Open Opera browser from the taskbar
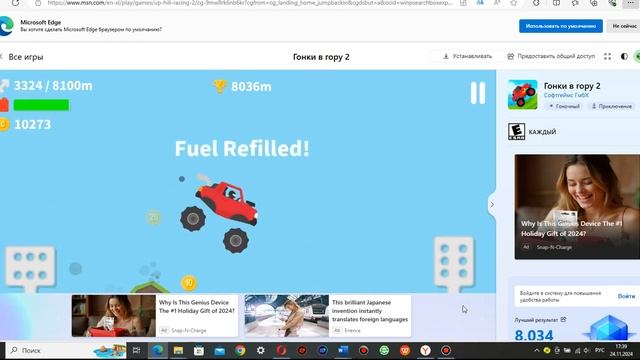Screen dimensions: 640x360 [281, 350]
